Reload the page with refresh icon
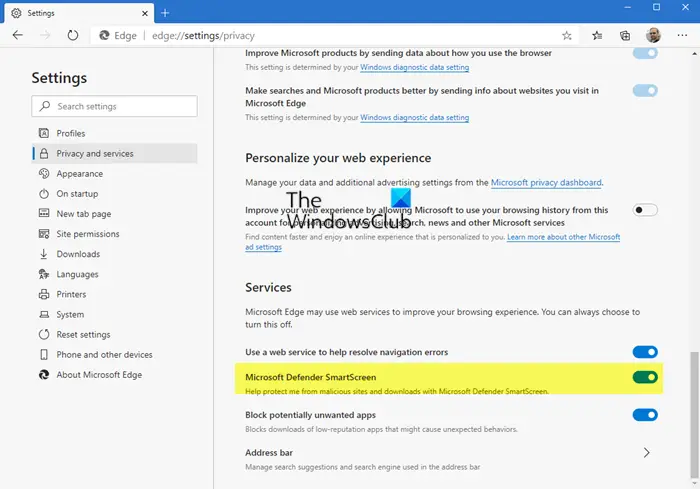This screenshot has height=489, width=700. pyautogui.click(x=73, y=35)
